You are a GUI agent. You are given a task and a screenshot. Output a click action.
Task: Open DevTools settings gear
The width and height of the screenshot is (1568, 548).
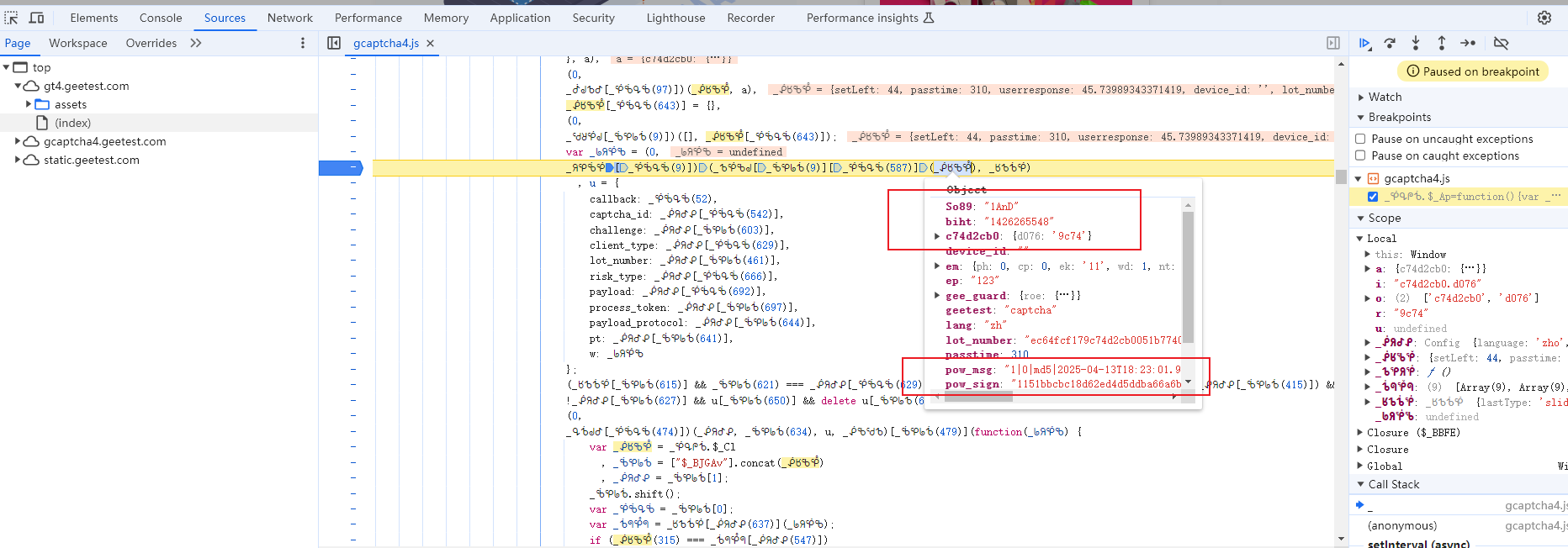(x=1544, y=18)
